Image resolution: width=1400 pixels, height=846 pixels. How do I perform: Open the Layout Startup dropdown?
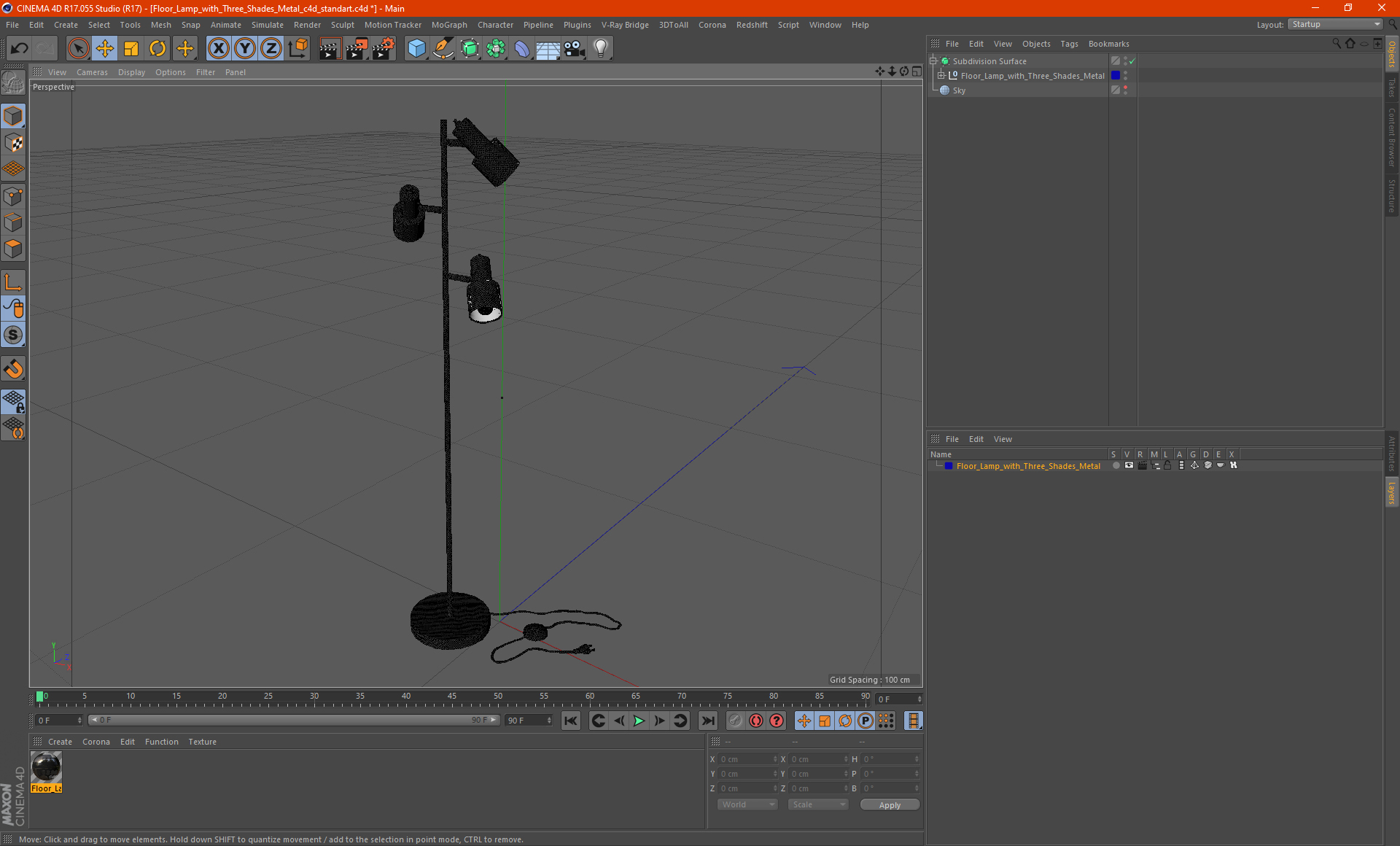tap(1335, 25)
